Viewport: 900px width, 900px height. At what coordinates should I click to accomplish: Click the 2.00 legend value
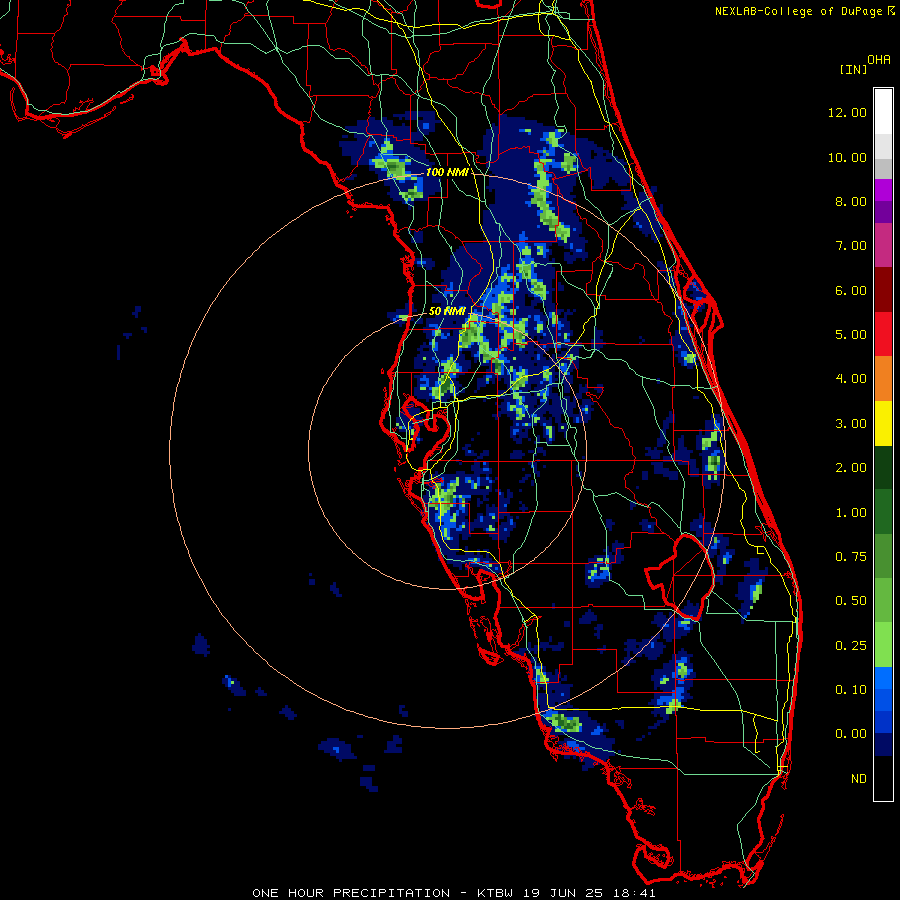(851, 468)
